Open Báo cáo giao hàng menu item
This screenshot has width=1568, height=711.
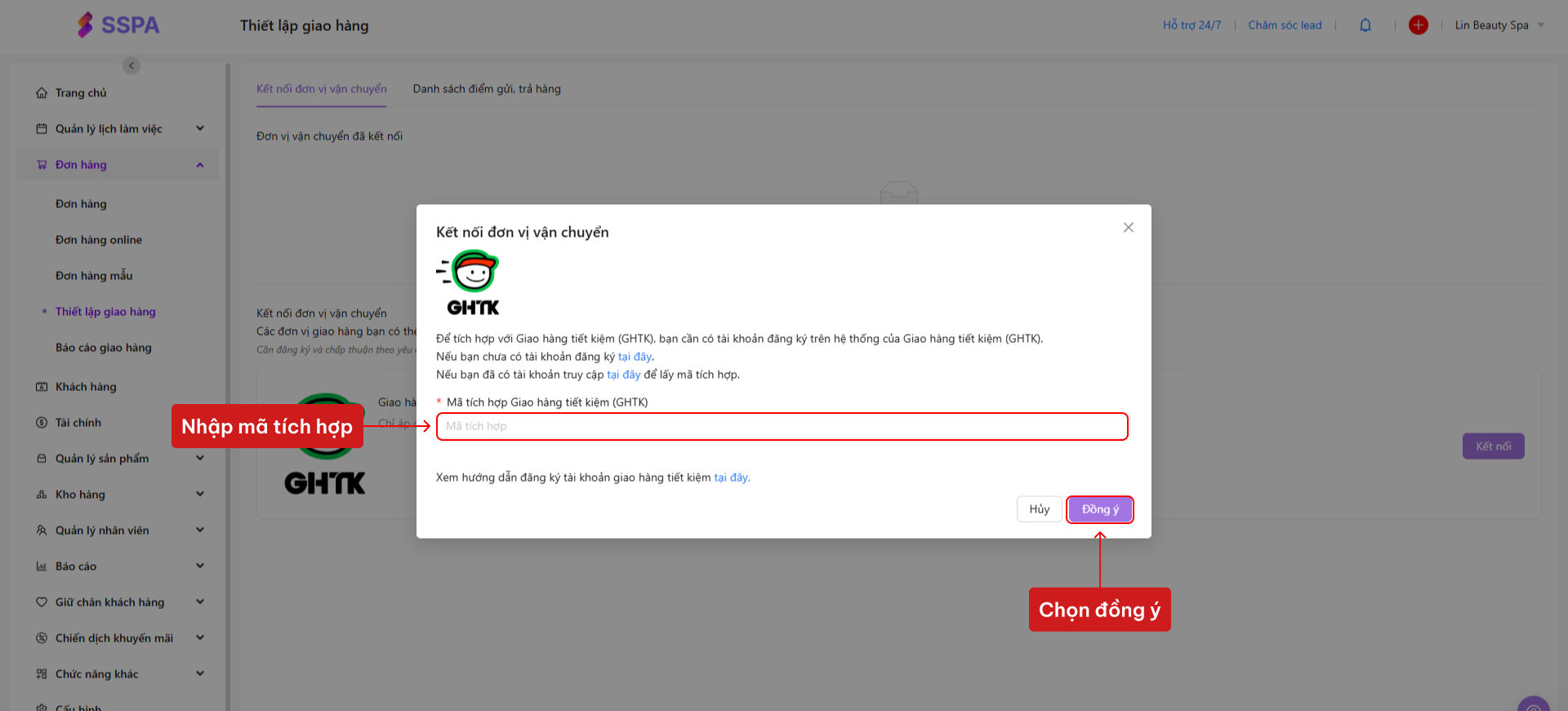pos(104,348)
